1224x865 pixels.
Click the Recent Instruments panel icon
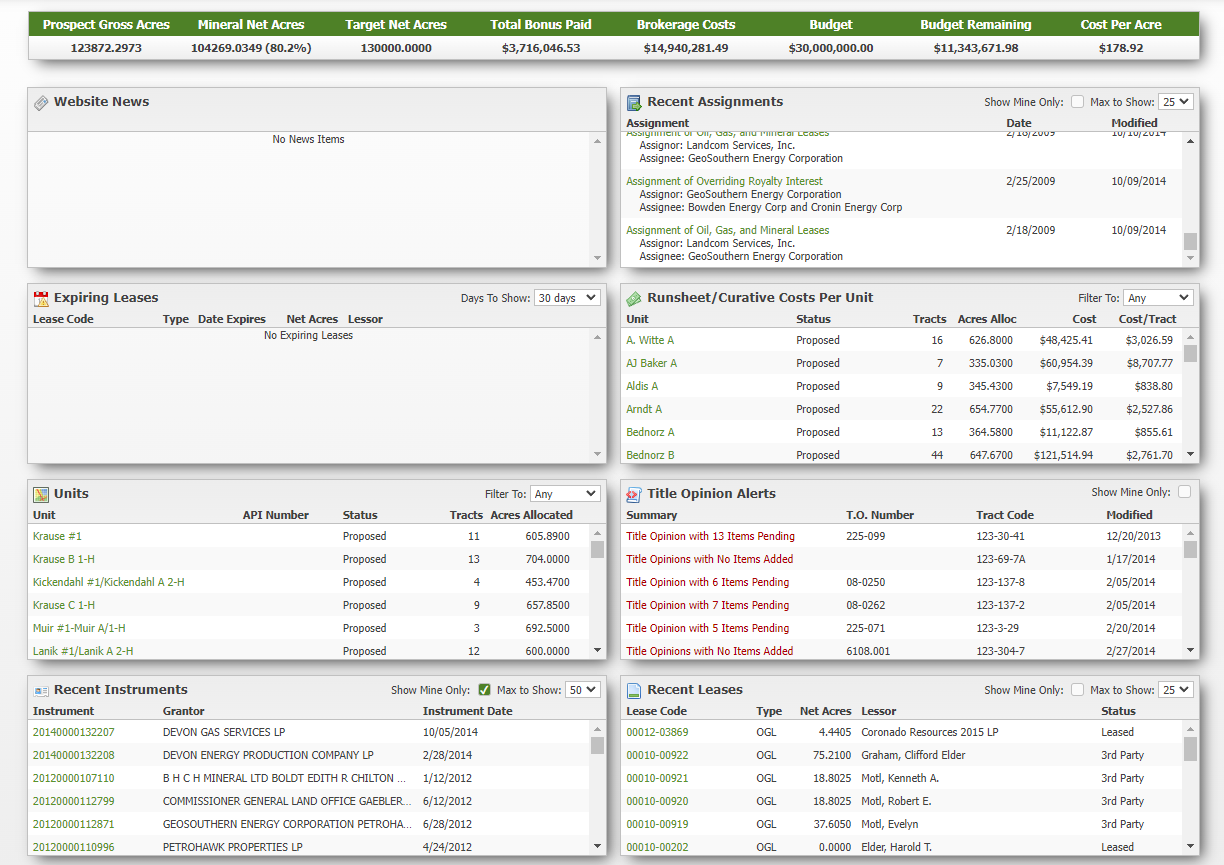click(41, 690)
